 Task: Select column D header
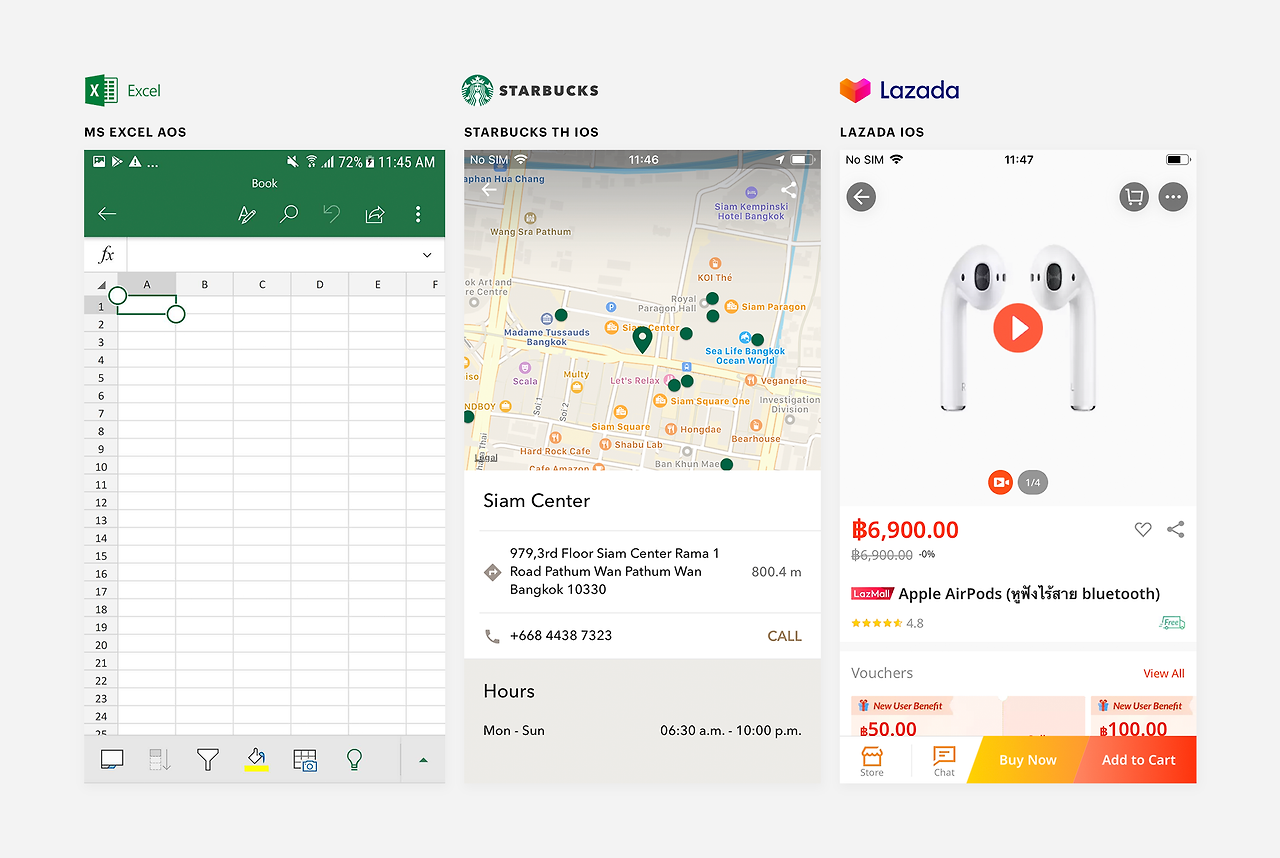pyautogui.click(x=320, y=285)
